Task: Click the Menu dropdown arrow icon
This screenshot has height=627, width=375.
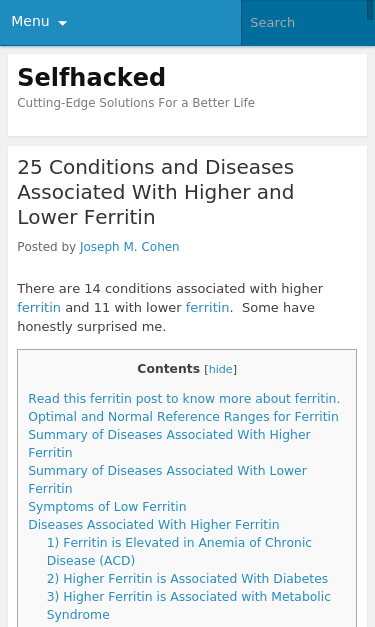Action: pyautogui.click(x=62, y=23)
